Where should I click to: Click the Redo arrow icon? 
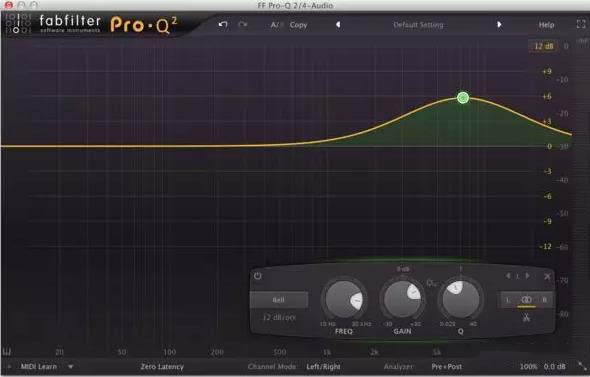(243, 25)
